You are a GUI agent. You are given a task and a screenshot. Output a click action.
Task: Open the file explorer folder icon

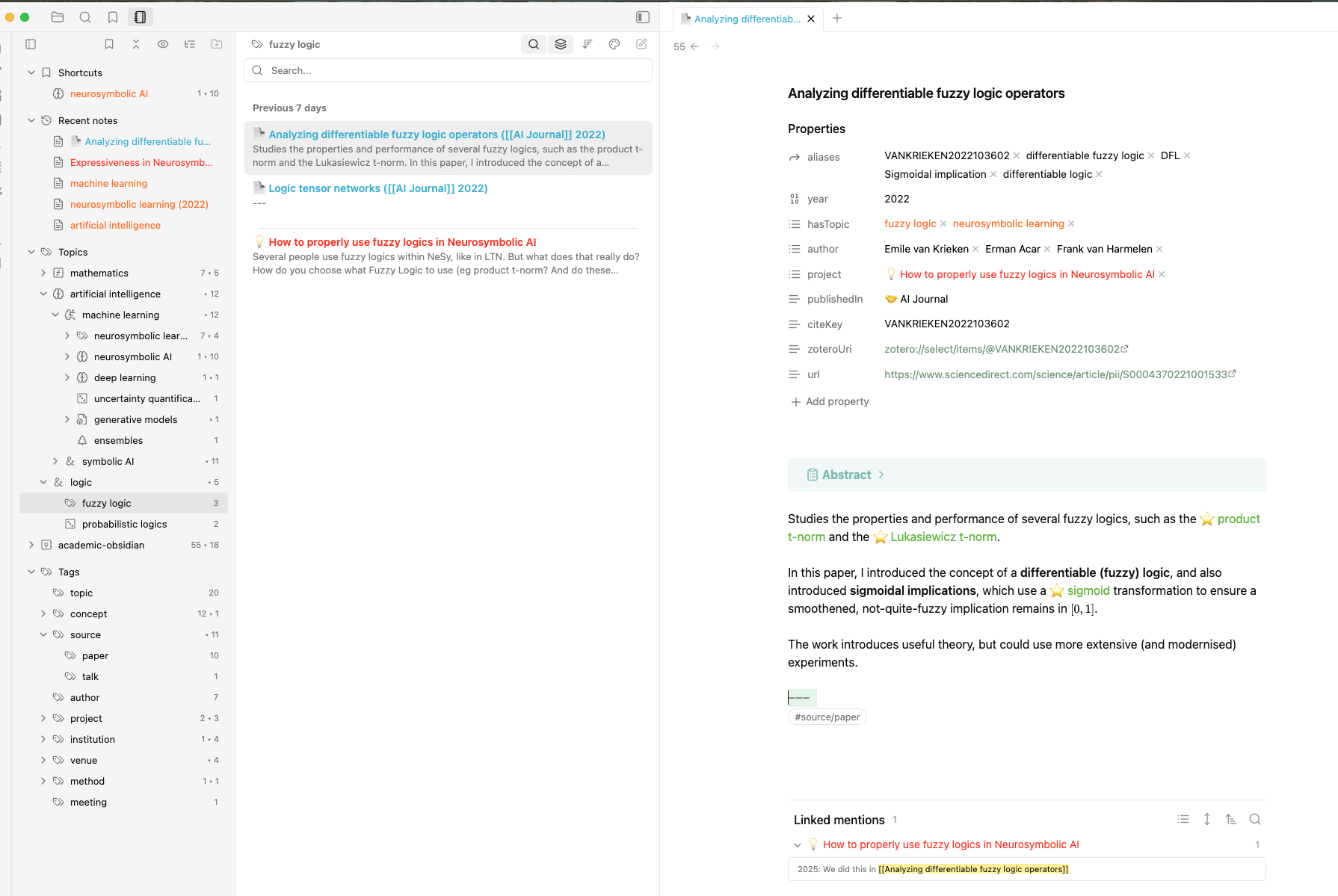58,17
